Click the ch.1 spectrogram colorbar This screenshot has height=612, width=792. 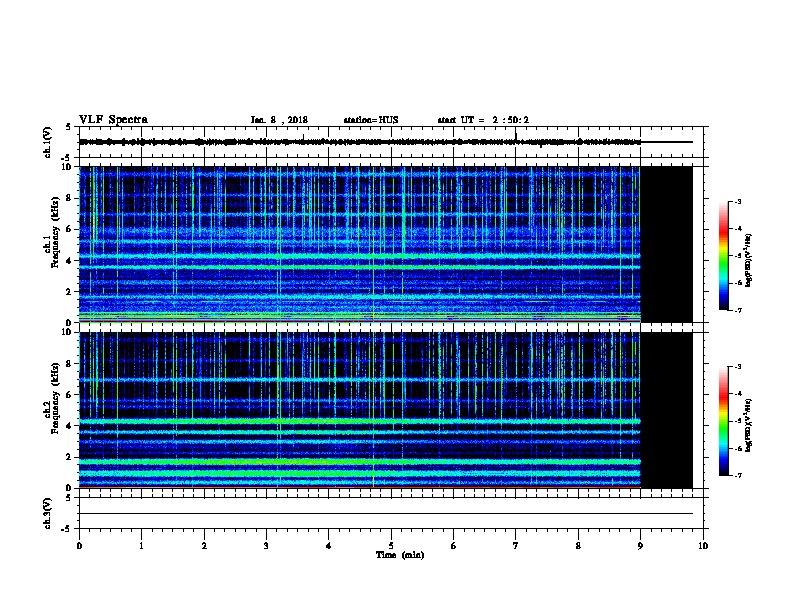click(723, 256)
